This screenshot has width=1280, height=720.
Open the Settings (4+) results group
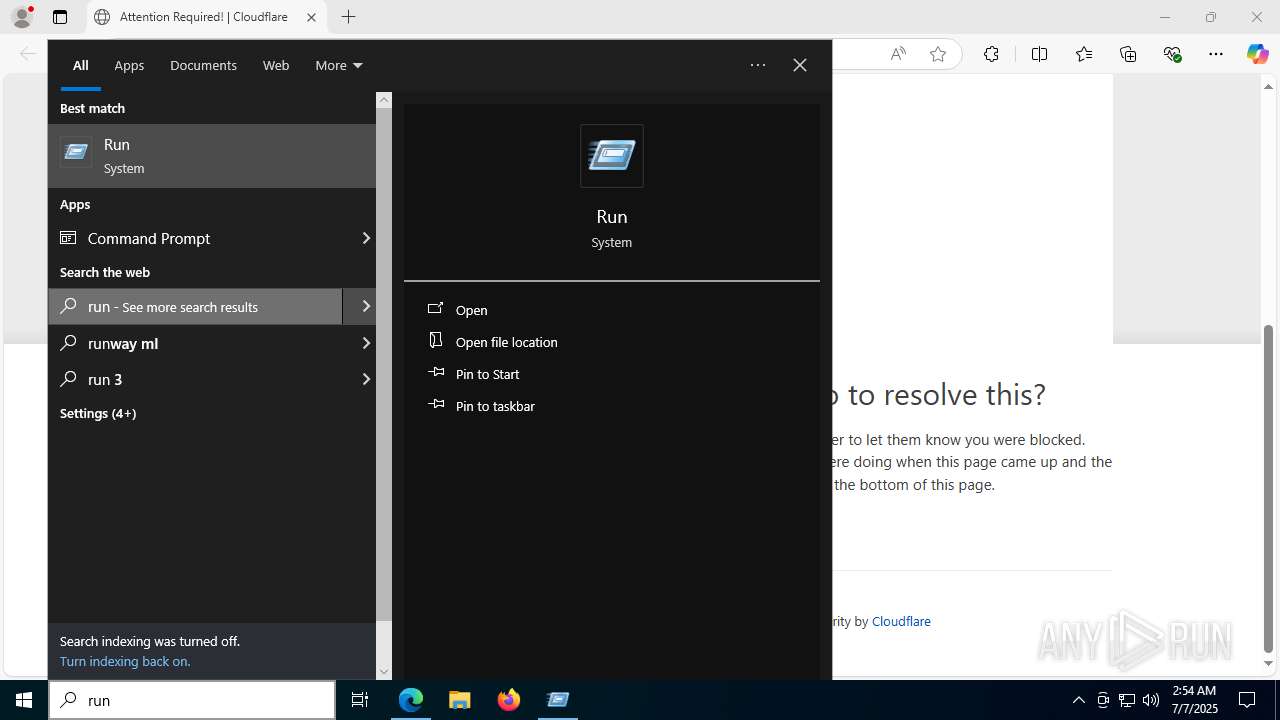coord(98,413)
